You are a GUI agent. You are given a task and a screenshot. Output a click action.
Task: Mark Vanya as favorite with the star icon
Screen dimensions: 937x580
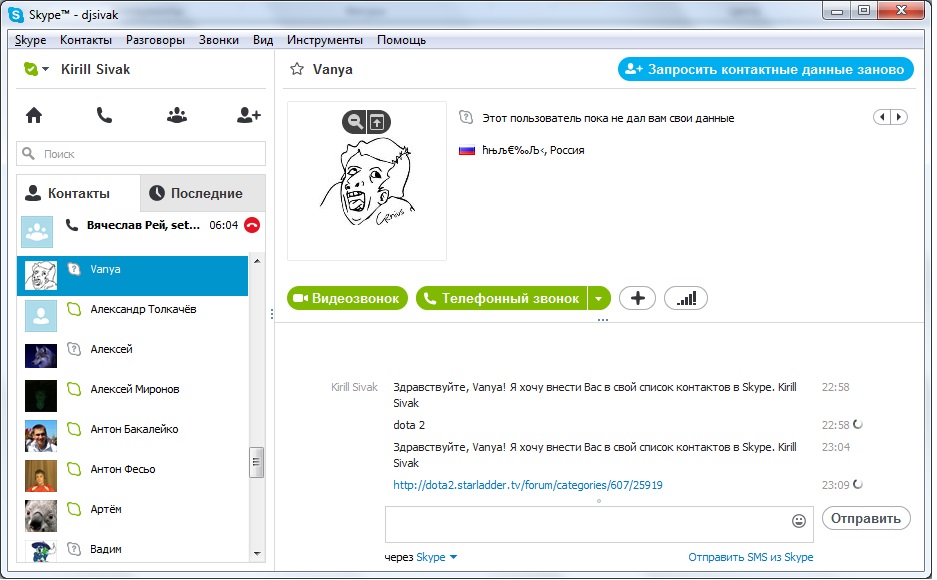297,69
